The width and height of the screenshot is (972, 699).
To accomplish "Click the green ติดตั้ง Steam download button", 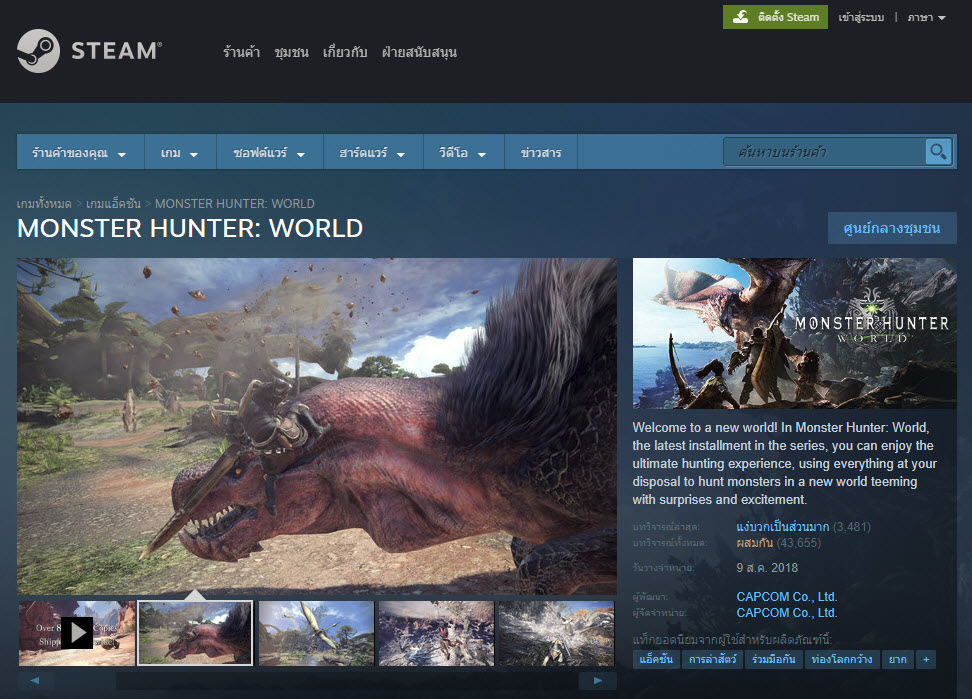I will 775,17.
